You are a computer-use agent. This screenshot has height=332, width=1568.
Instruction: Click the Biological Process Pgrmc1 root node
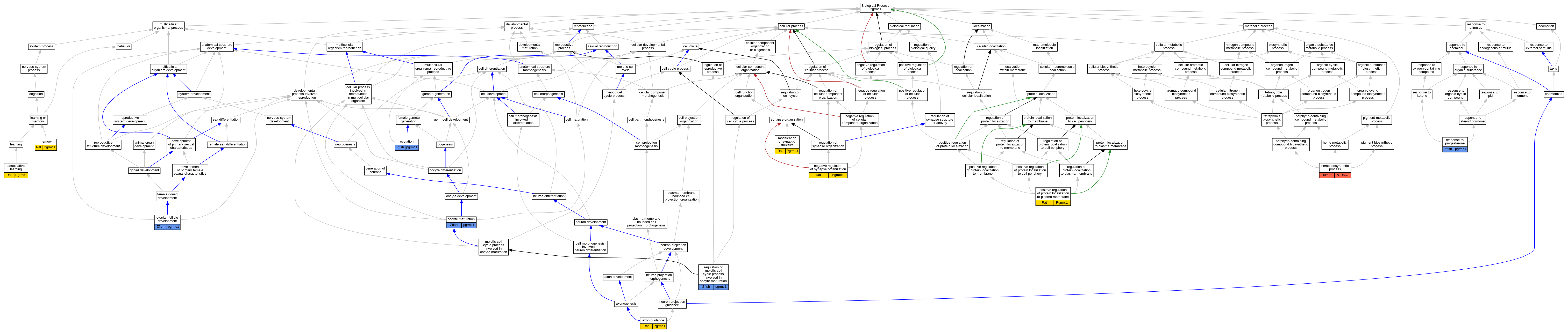tap(875, 7)
